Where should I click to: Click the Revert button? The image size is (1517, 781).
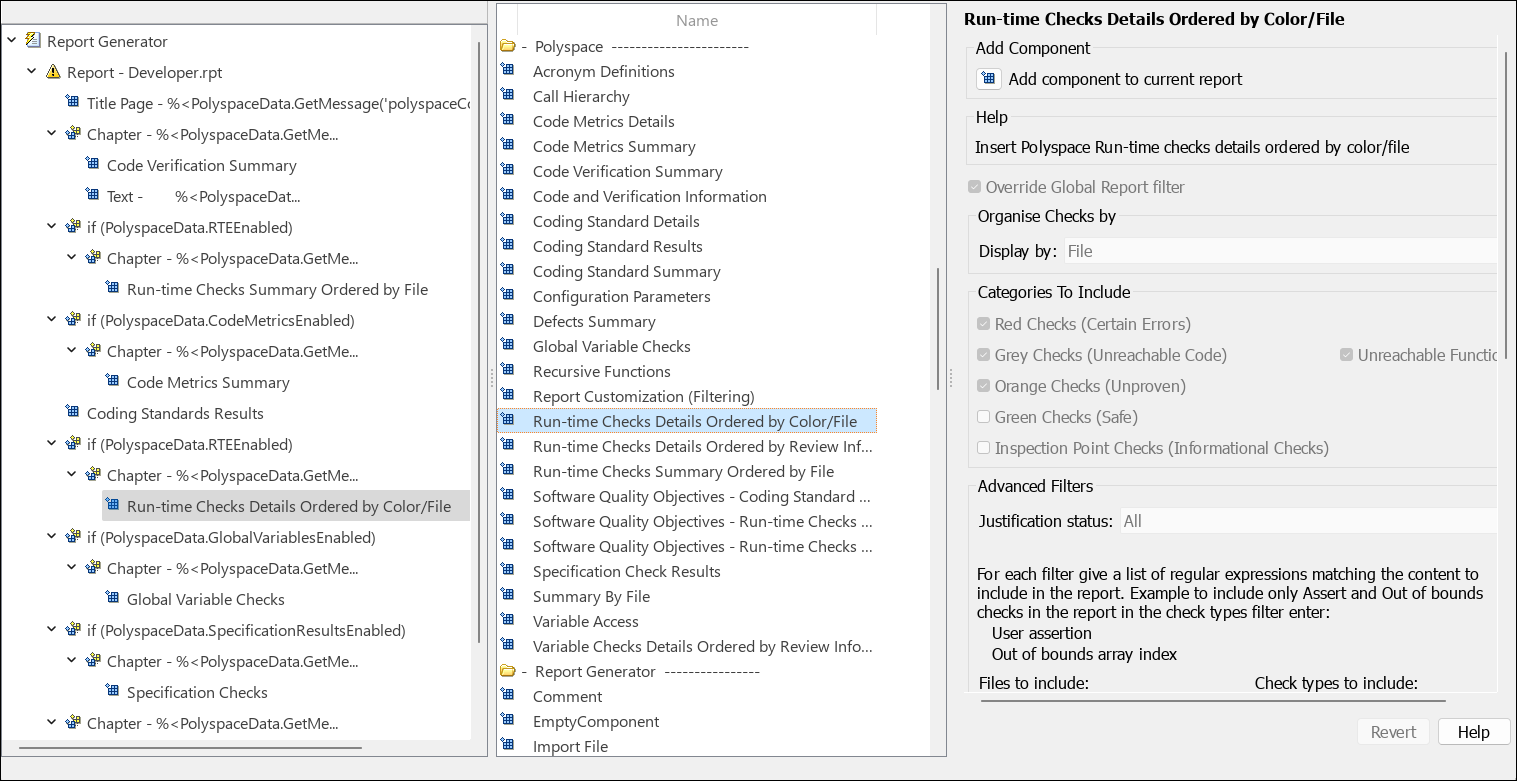point(1393,732)
